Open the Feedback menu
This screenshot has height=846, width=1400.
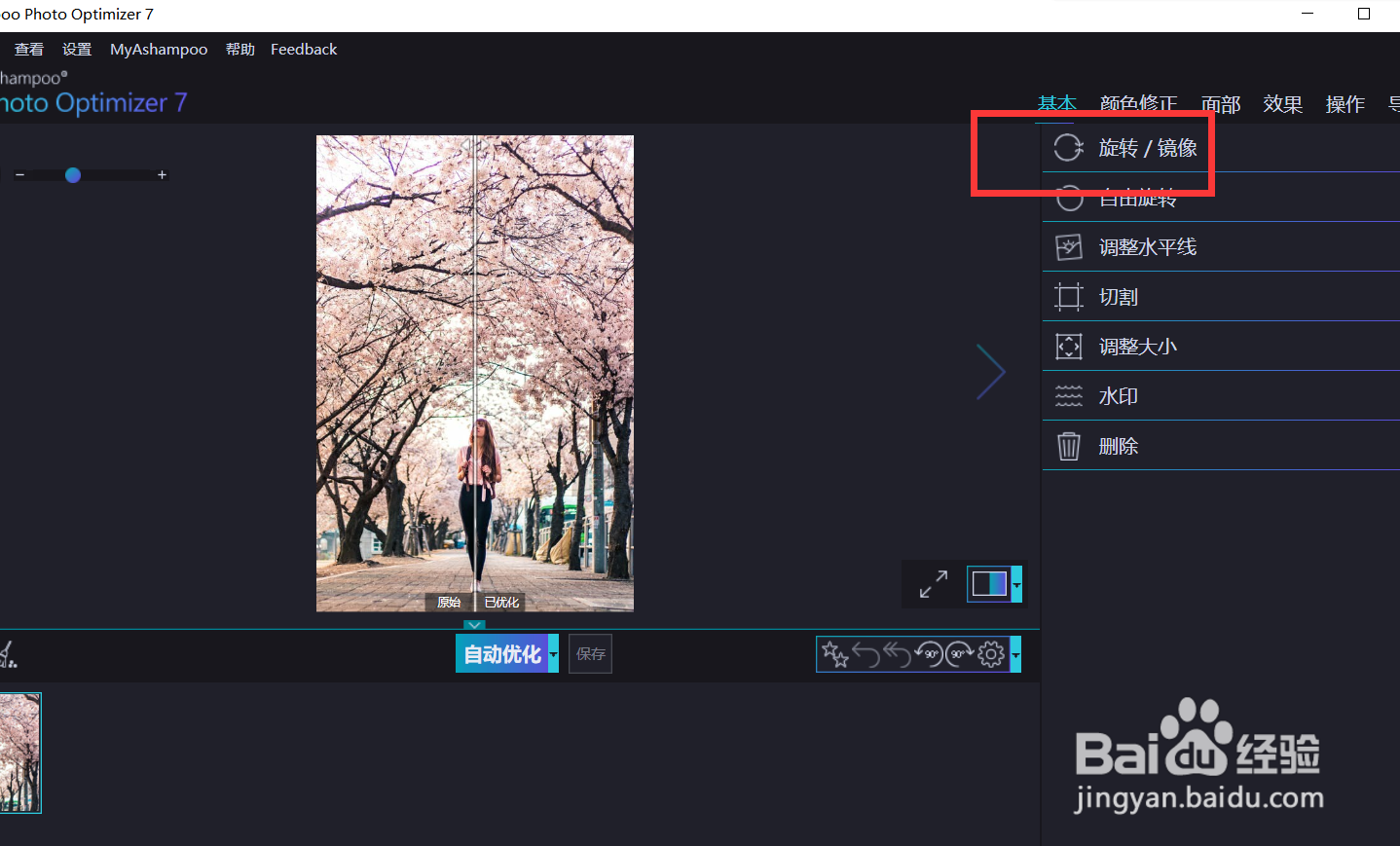click(x=304, y=50)
